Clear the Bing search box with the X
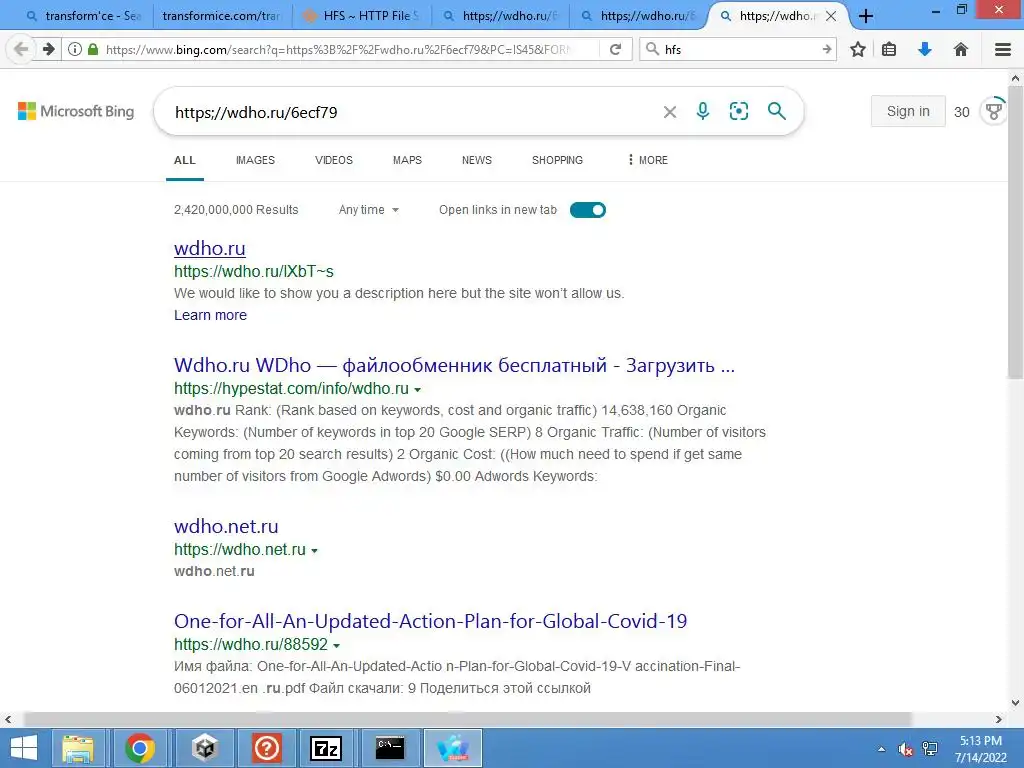The height and width of the screenshot is (768, 1024). pos(669,112)
